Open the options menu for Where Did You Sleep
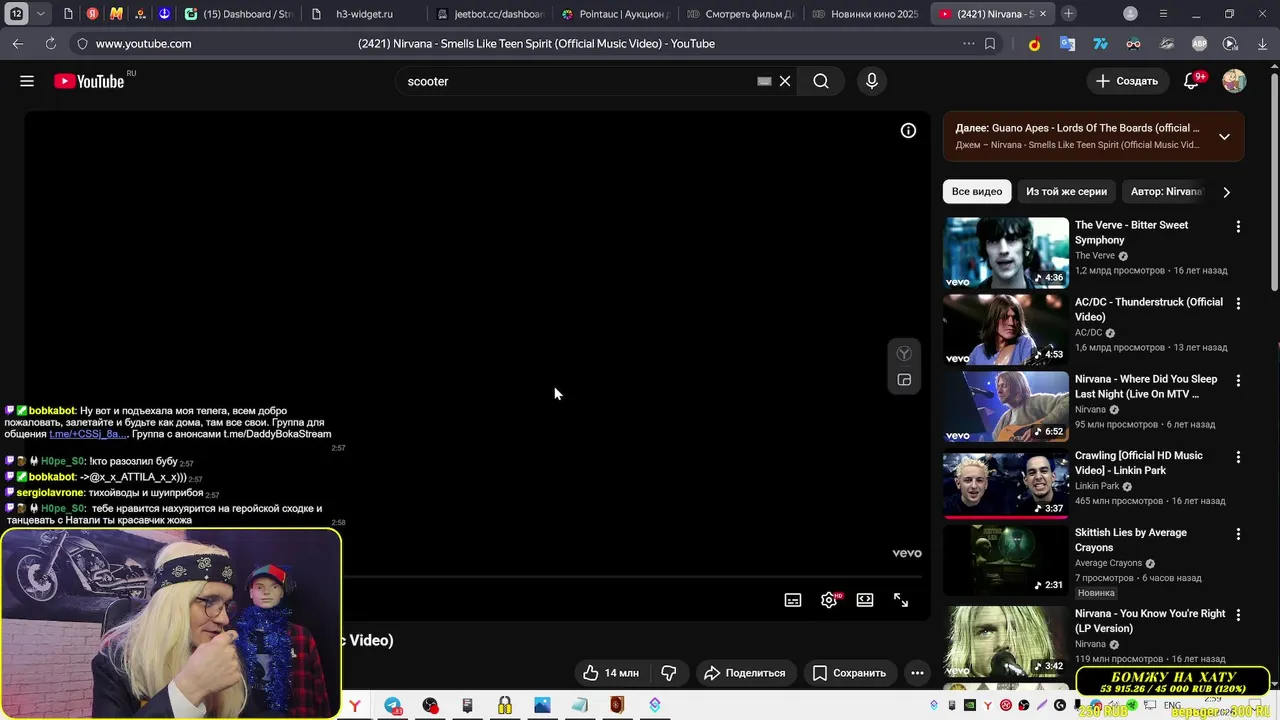Viewport: 1280px width, 720px height. point(1238,381)
